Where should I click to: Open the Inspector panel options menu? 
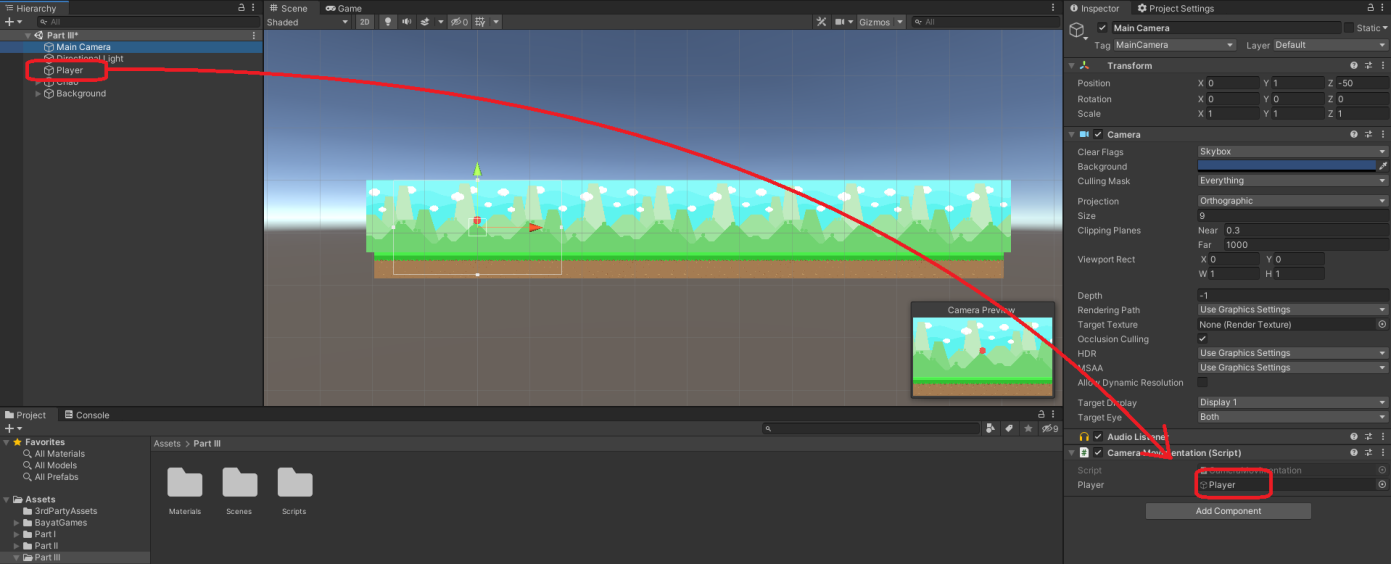click(x=1382, y=8)
